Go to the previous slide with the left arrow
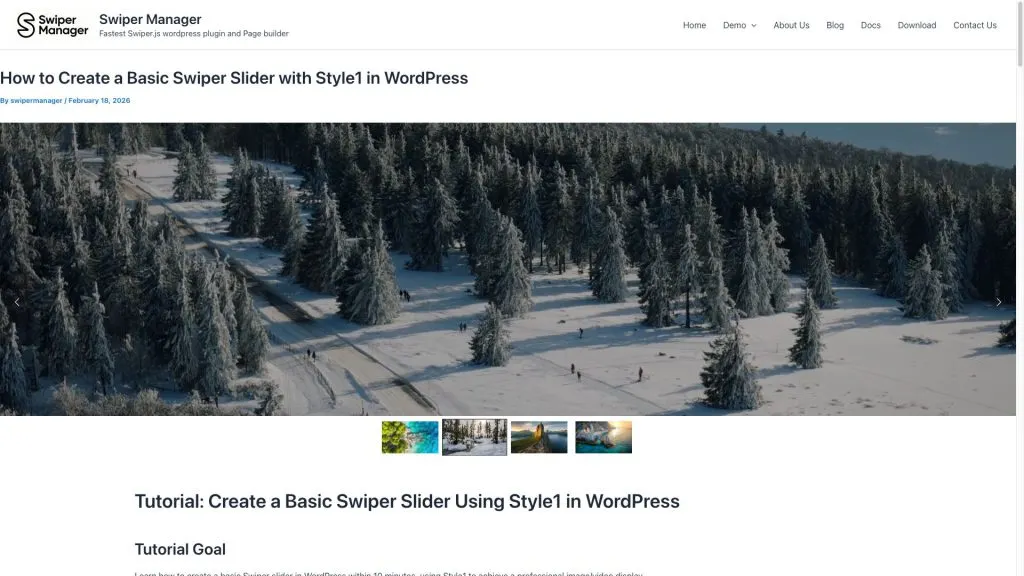Screen dimensions: 1024x576 (x=17, y=302)
